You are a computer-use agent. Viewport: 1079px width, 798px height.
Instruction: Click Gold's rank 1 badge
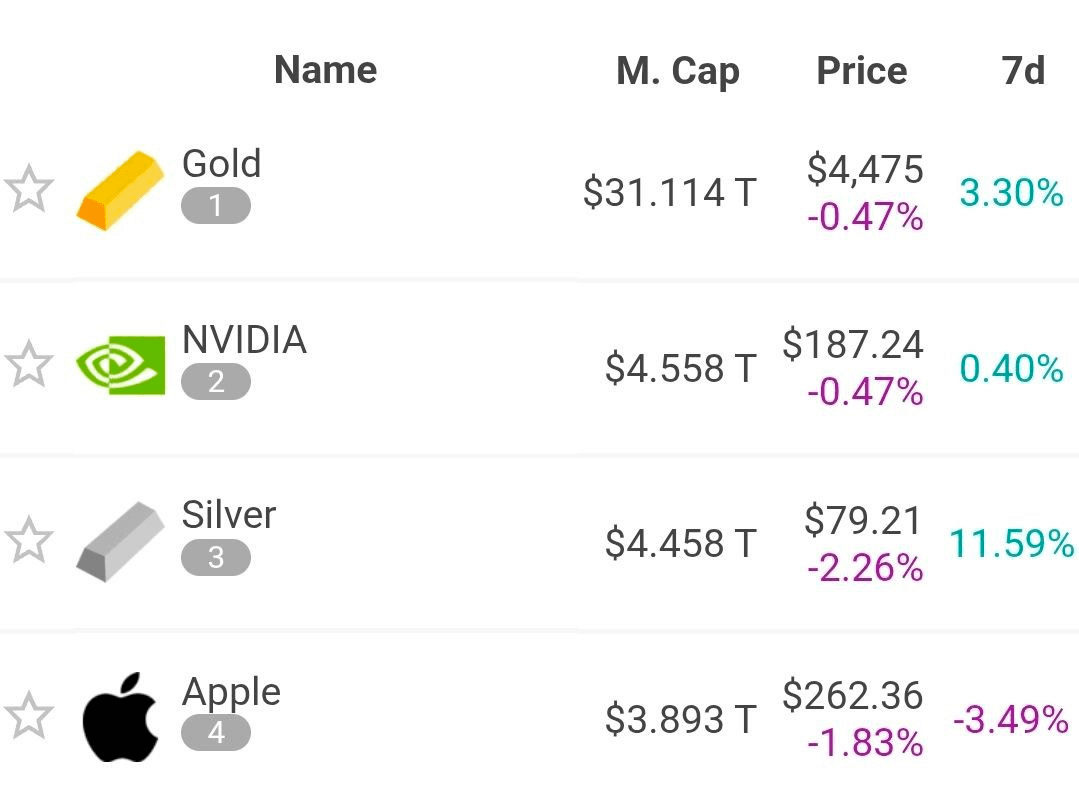(x=215, y=206)
